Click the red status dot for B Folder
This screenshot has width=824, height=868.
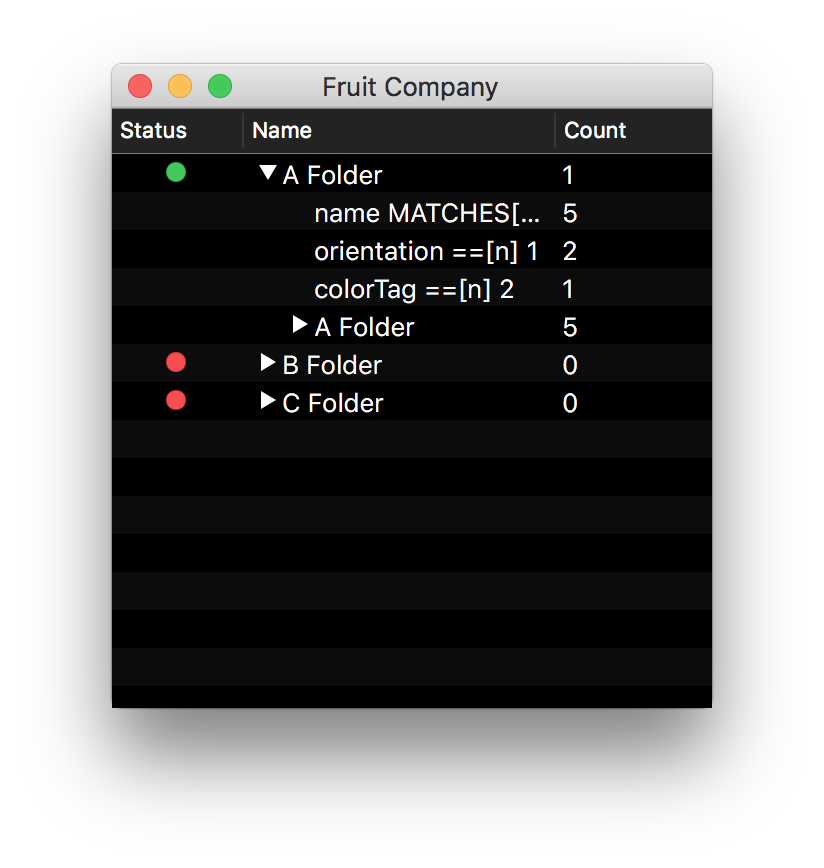pyautogui.click(x=176, y=363)
